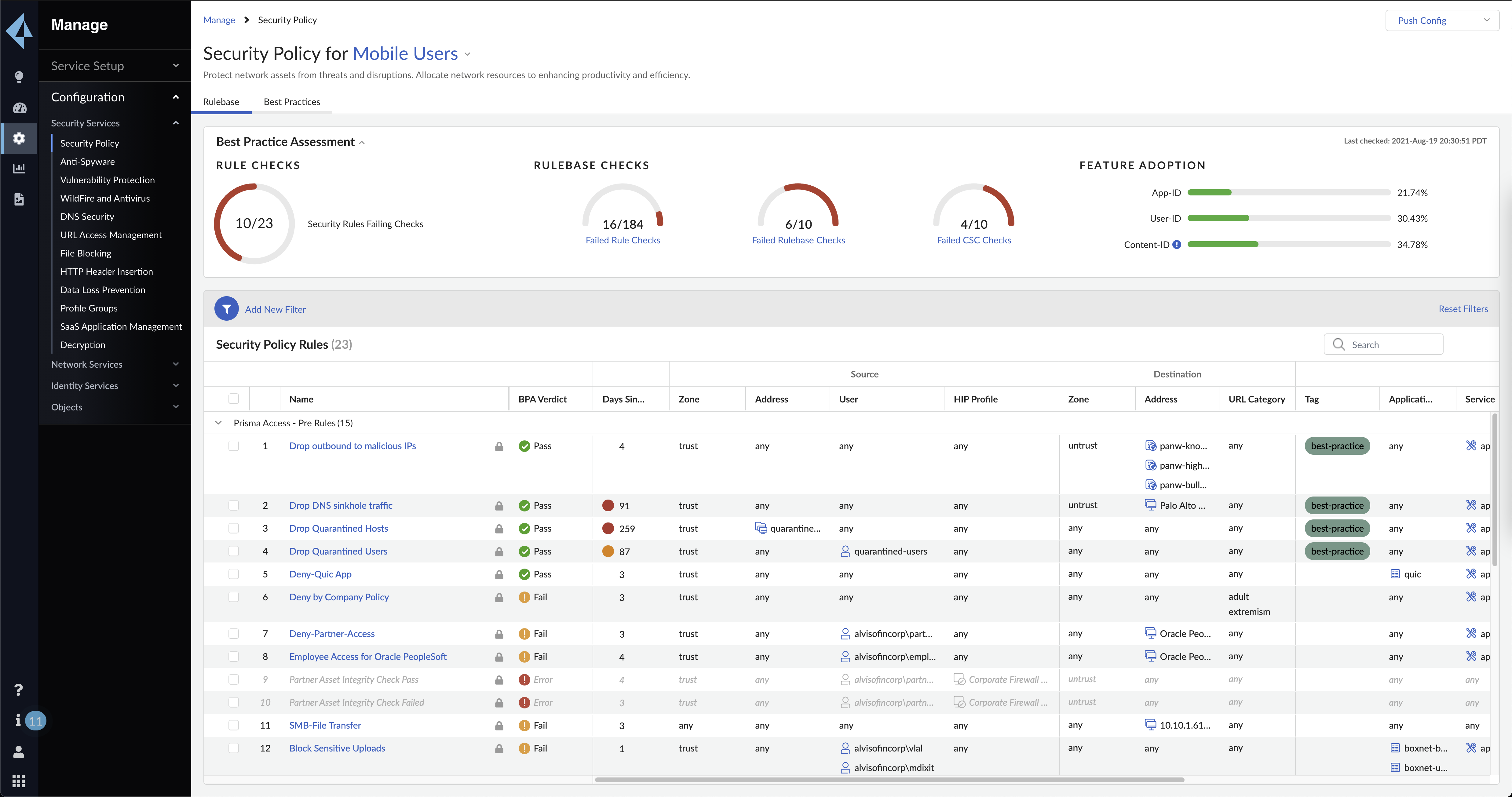Screen dimensions: 1512x797
Task: Expand the Mobile Users selector chevron
Action: [x=467, y=54]
